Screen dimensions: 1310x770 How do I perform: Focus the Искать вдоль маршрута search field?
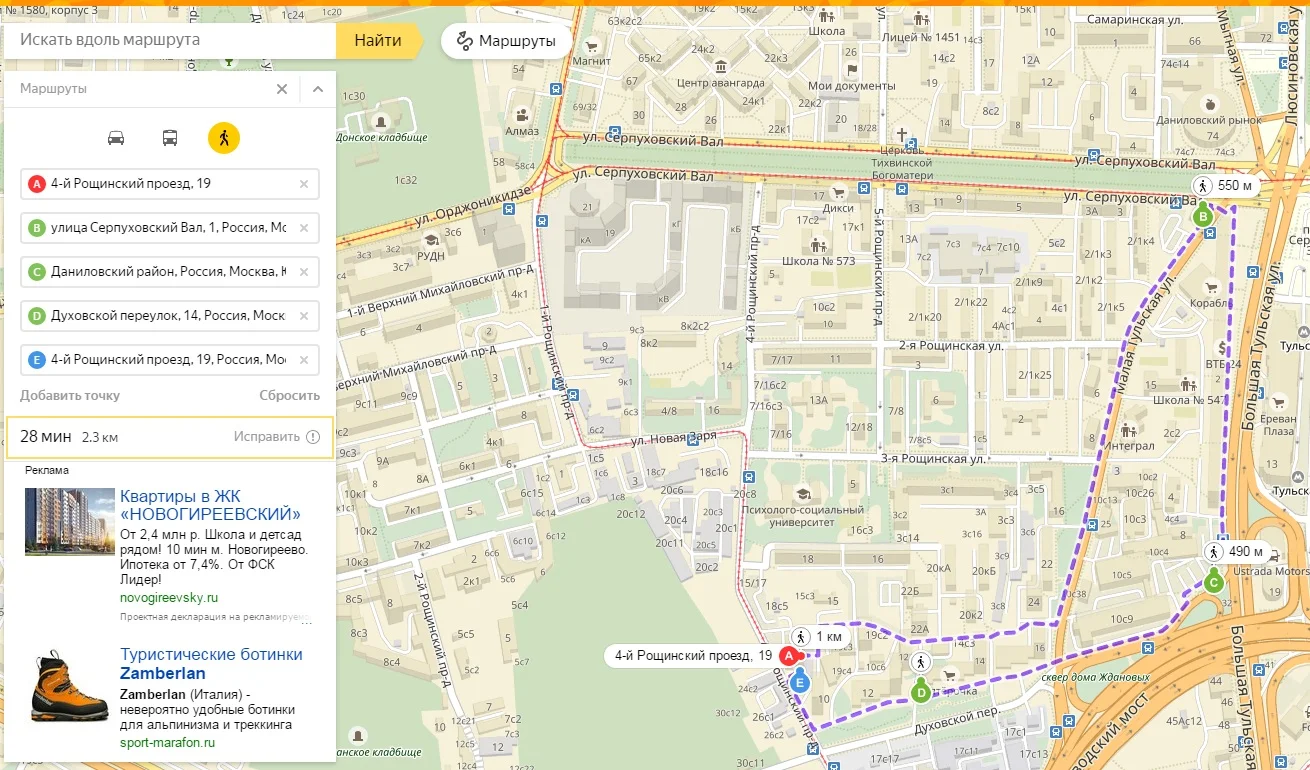point(168,40)
